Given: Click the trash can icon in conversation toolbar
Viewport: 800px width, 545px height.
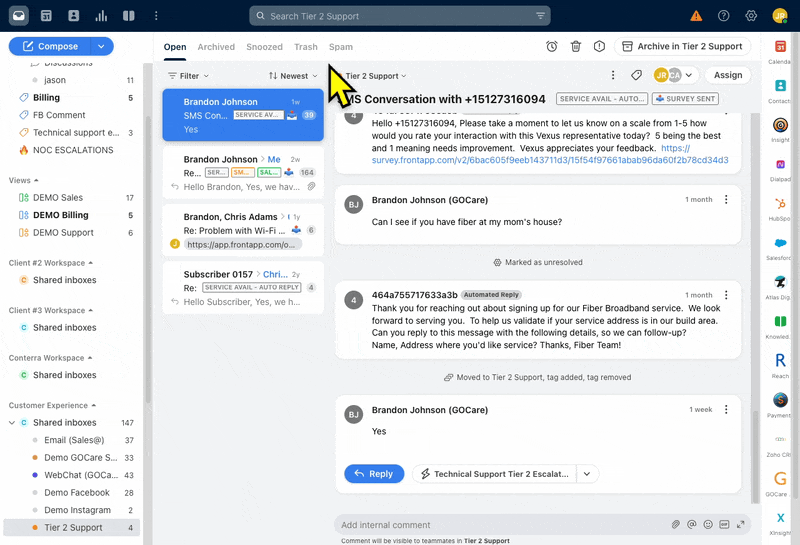Looking at the screenshot, I should click(x=576, y=46).
